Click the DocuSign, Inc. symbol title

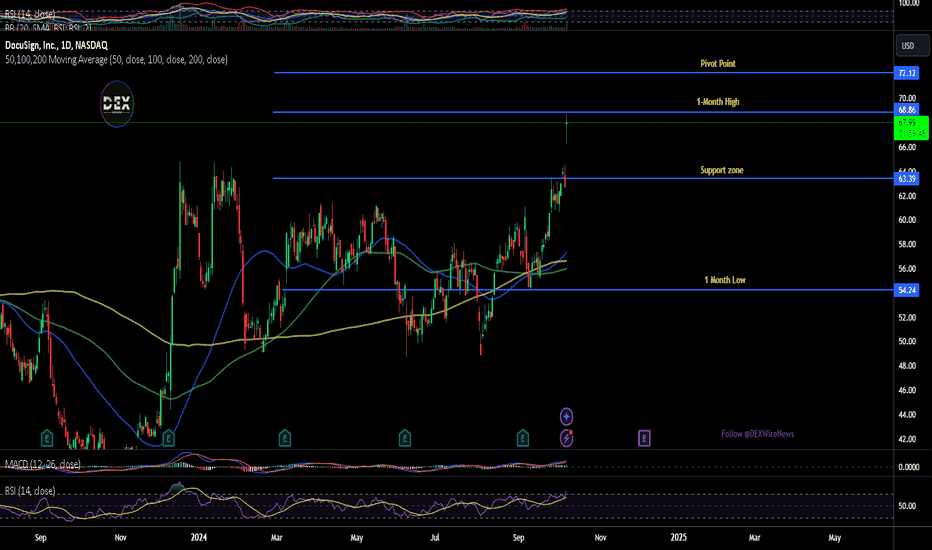(56, 45)
